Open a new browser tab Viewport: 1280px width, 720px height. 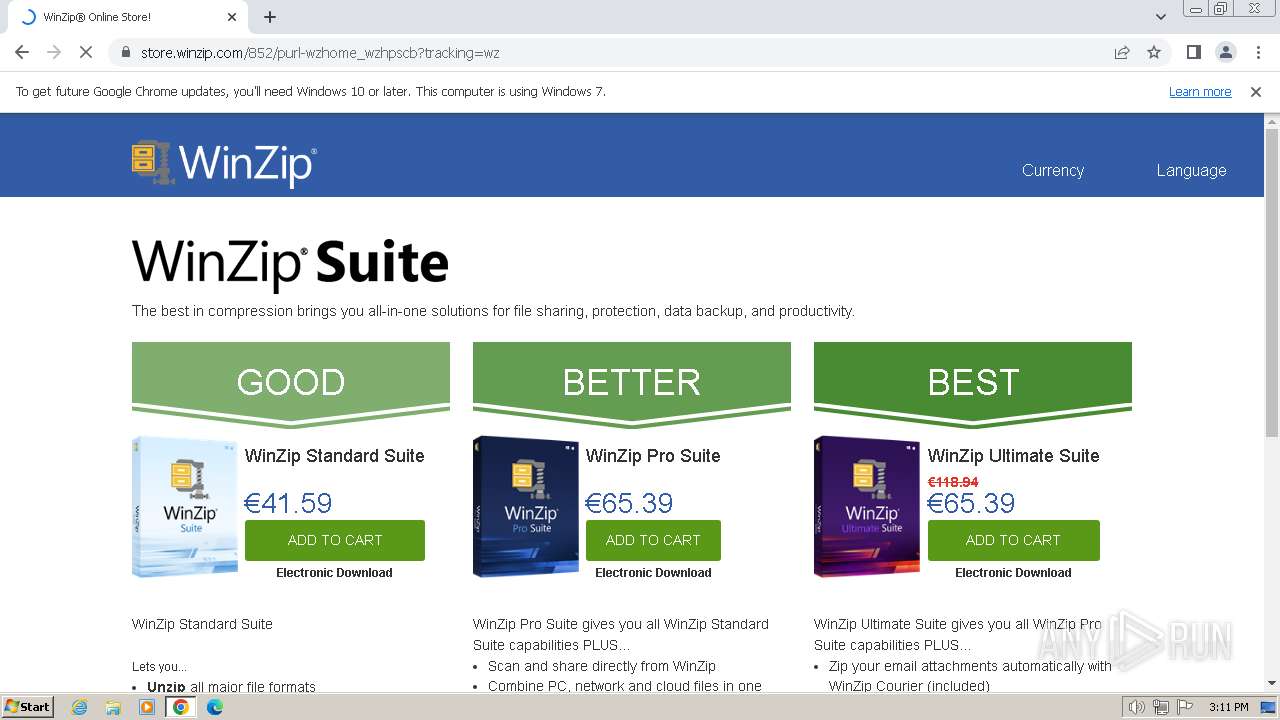(270, 17)
